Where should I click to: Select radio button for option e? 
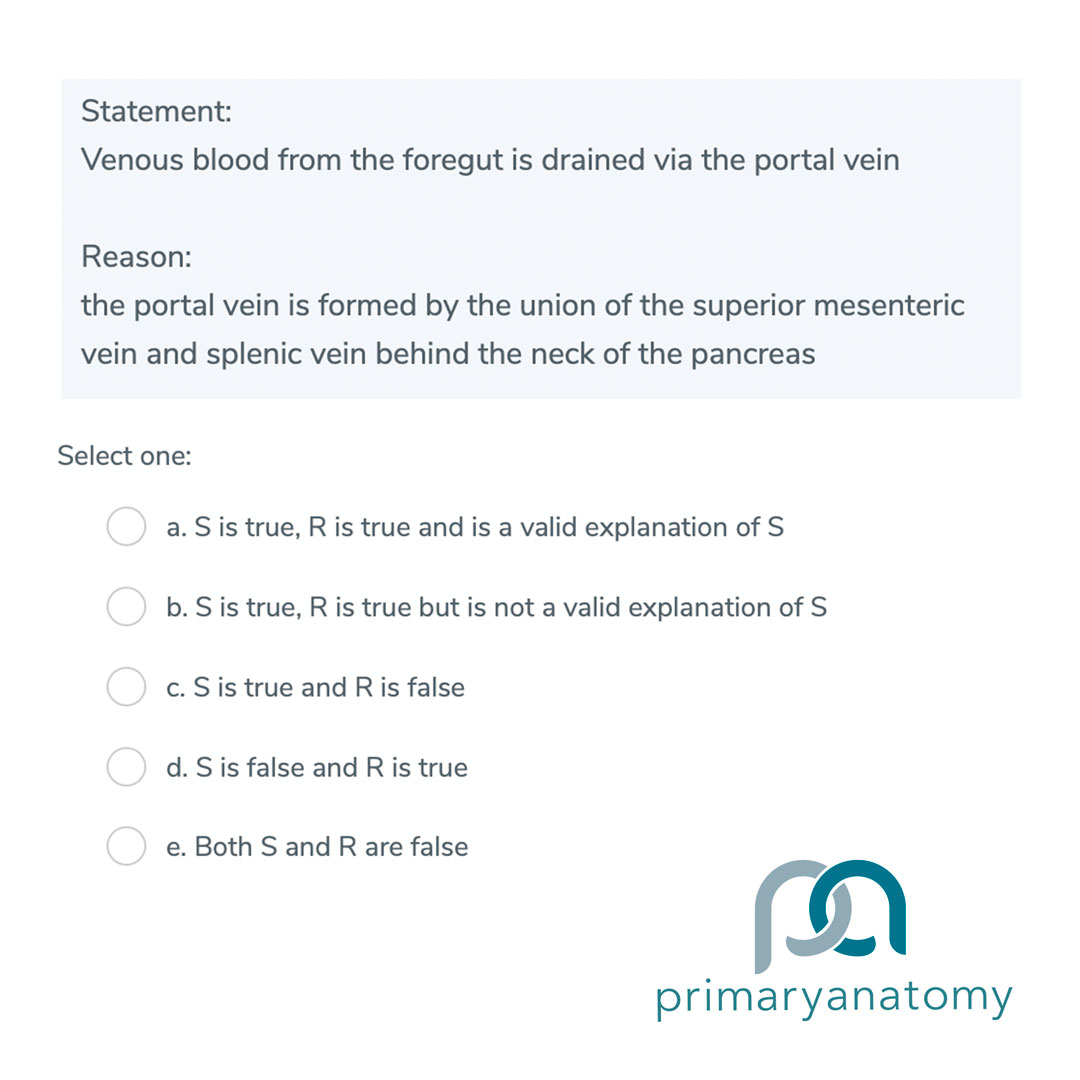point(126,846)
